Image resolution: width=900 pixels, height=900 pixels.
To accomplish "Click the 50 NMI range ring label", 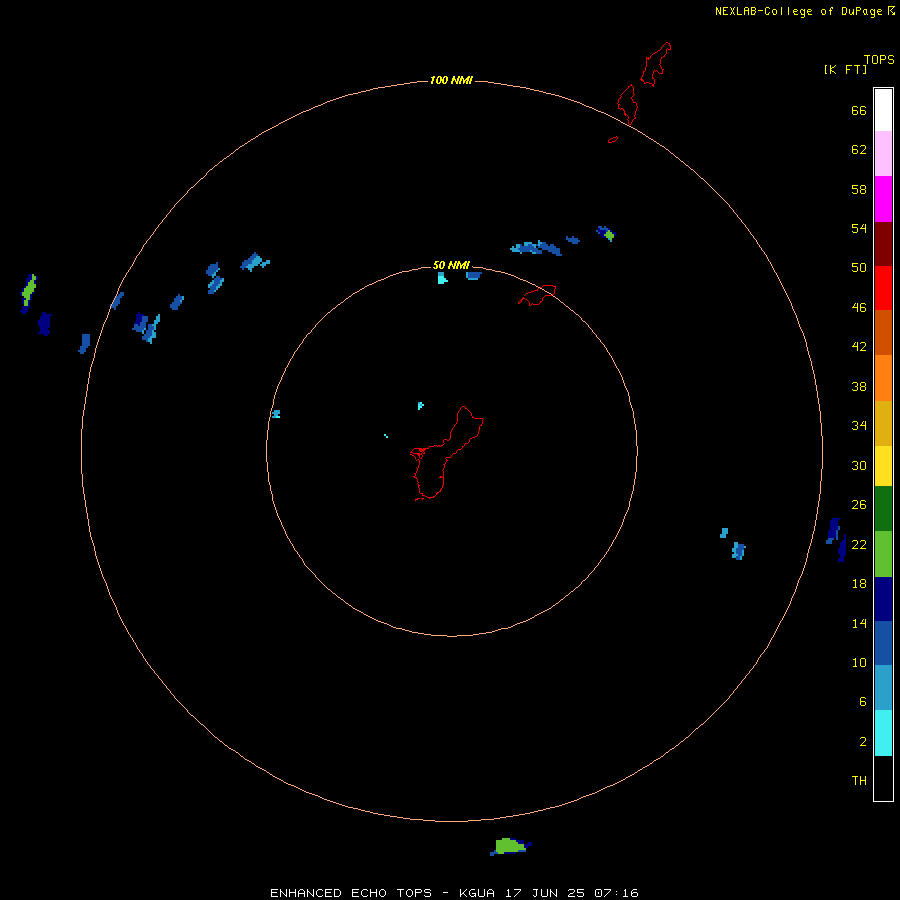I will [451, 265].
